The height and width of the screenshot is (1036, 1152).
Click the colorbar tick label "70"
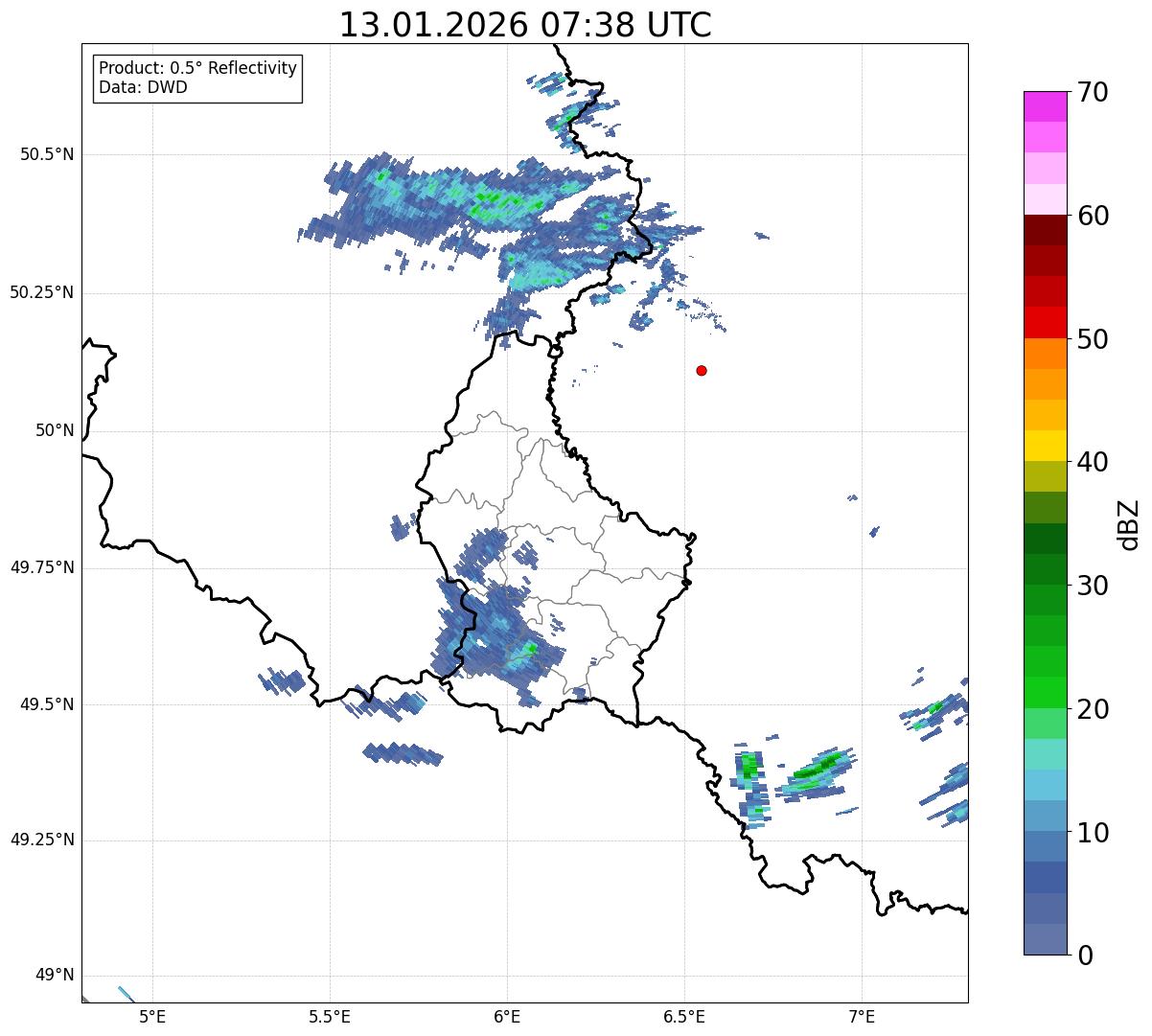[x=1093, y=92]
